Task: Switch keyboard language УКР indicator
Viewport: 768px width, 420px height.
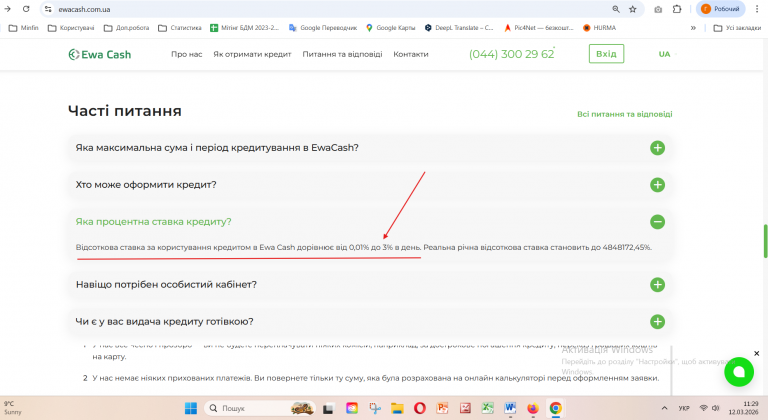Action: tap(684, 408)
